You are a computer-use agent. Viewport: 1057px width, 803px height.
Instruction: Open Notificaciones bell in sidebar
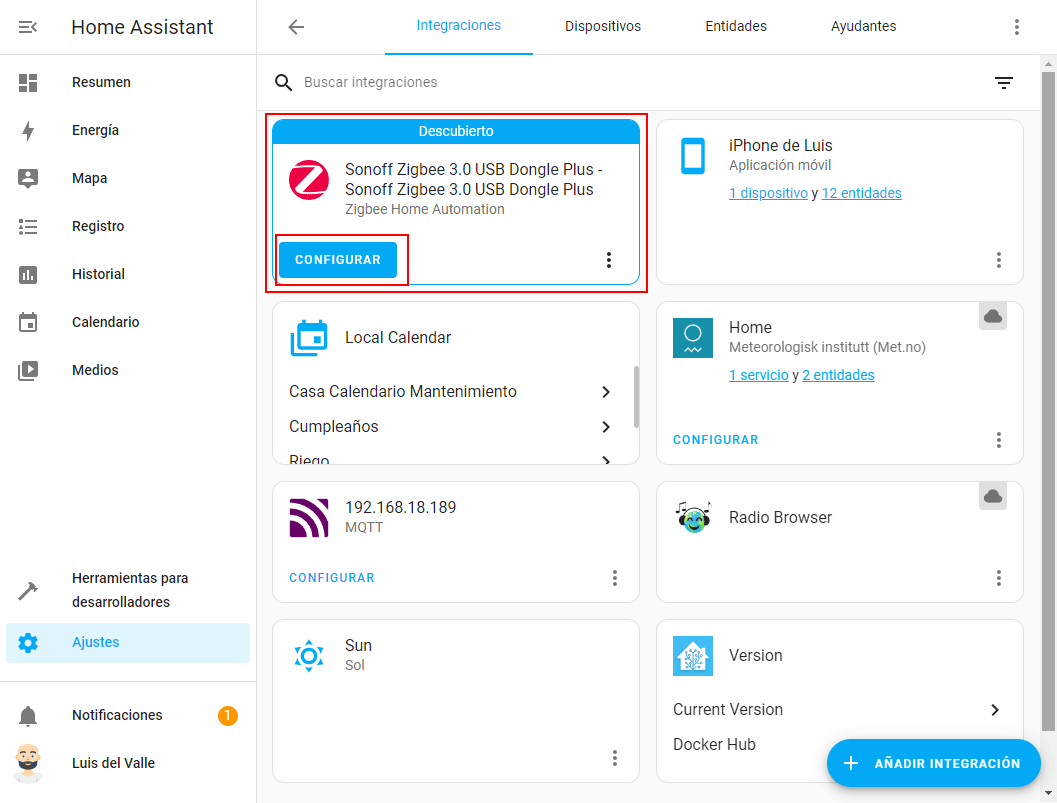[28, 716]
